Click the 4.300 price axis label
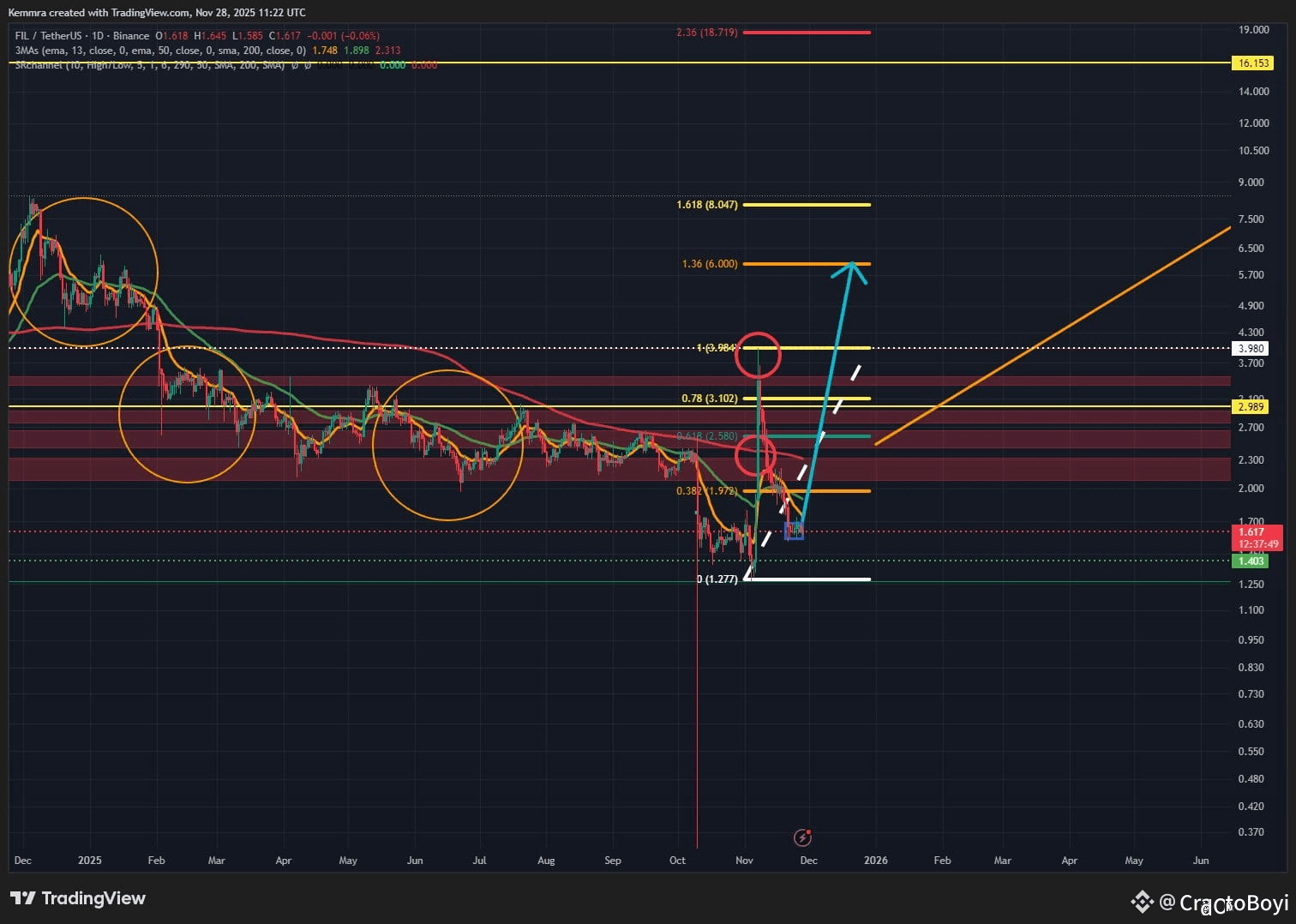 [x=1251, y=333]
